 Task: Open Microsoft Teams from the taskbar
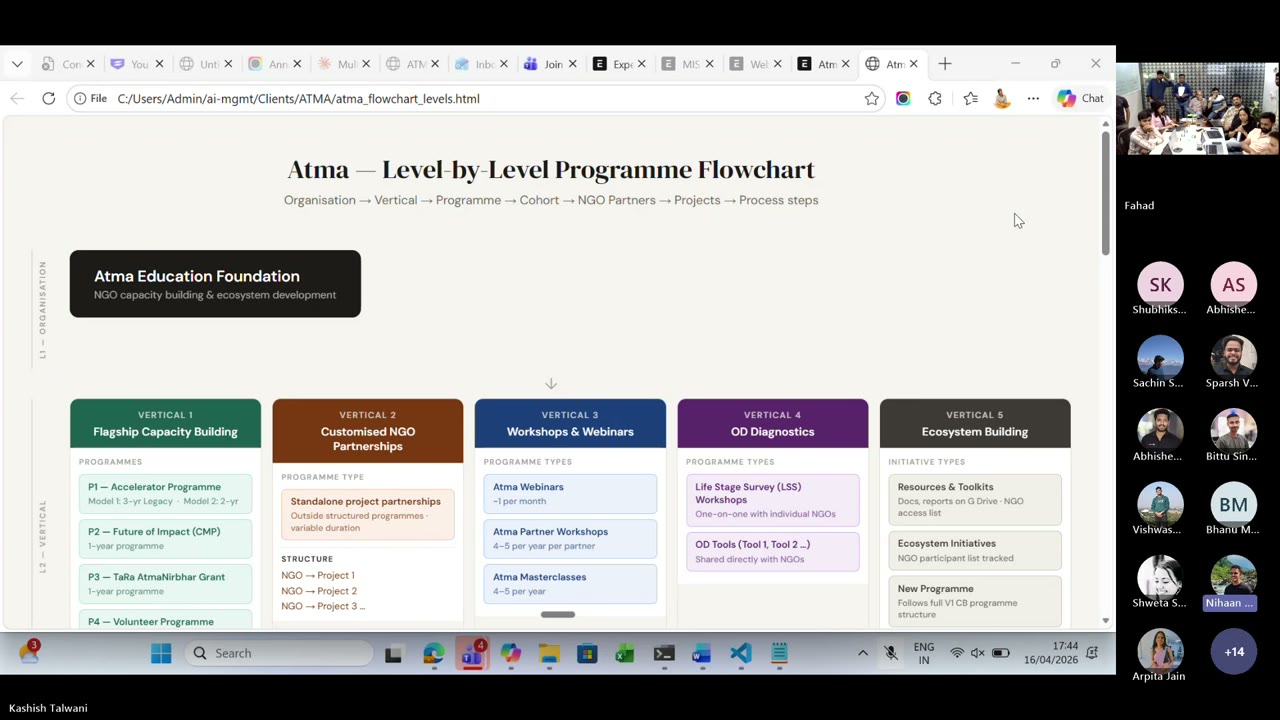pyautogui.click(x=471, y=653)
